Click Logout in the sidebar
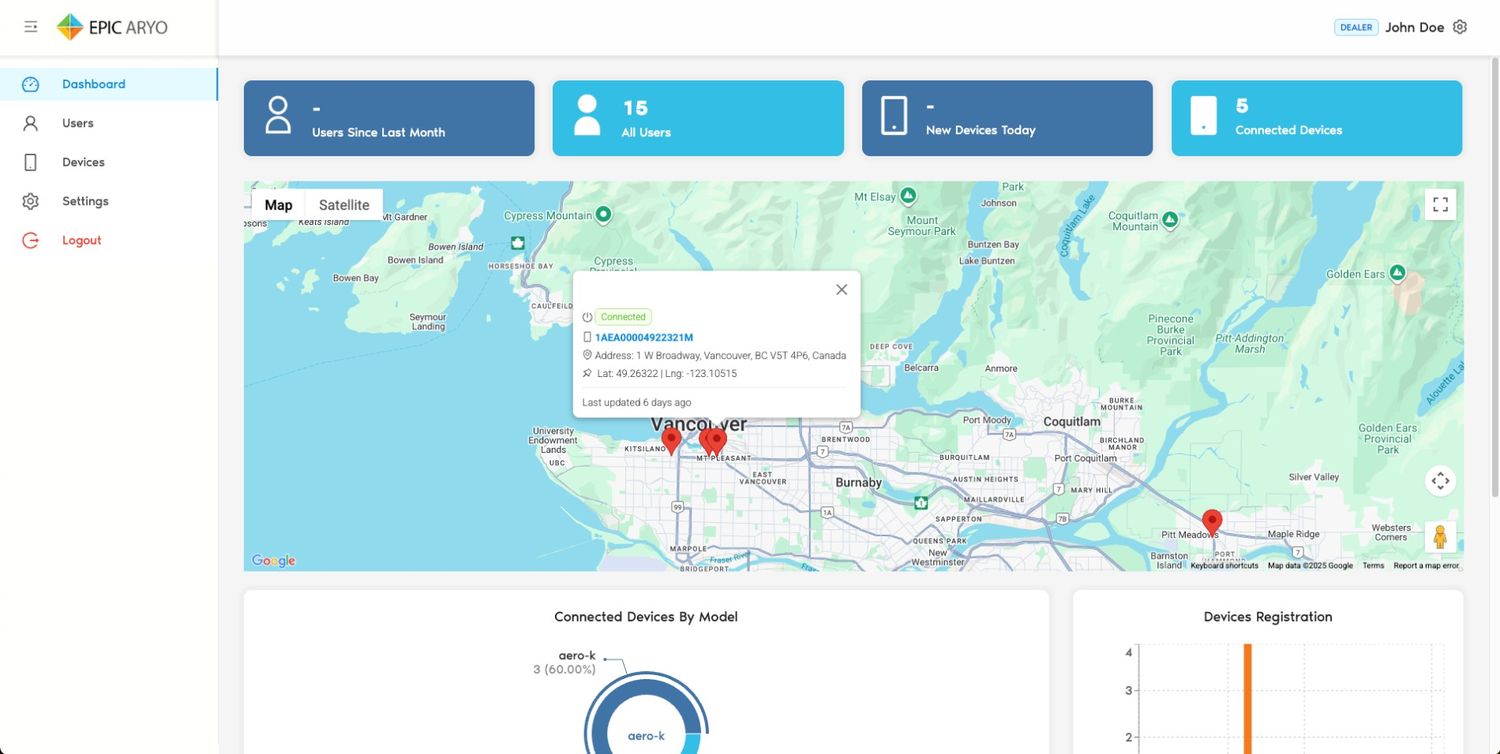 pyautogui.click(x=81, y=240)
